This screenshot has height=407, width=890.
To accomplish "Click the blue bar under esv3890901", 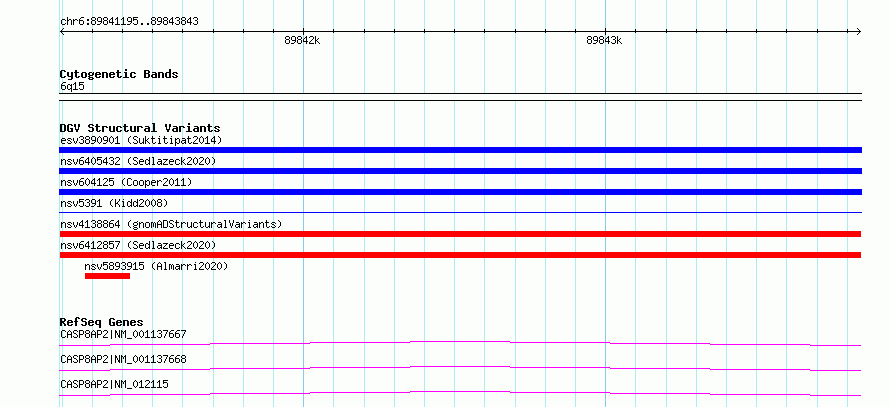I will [x=460, y=150].
